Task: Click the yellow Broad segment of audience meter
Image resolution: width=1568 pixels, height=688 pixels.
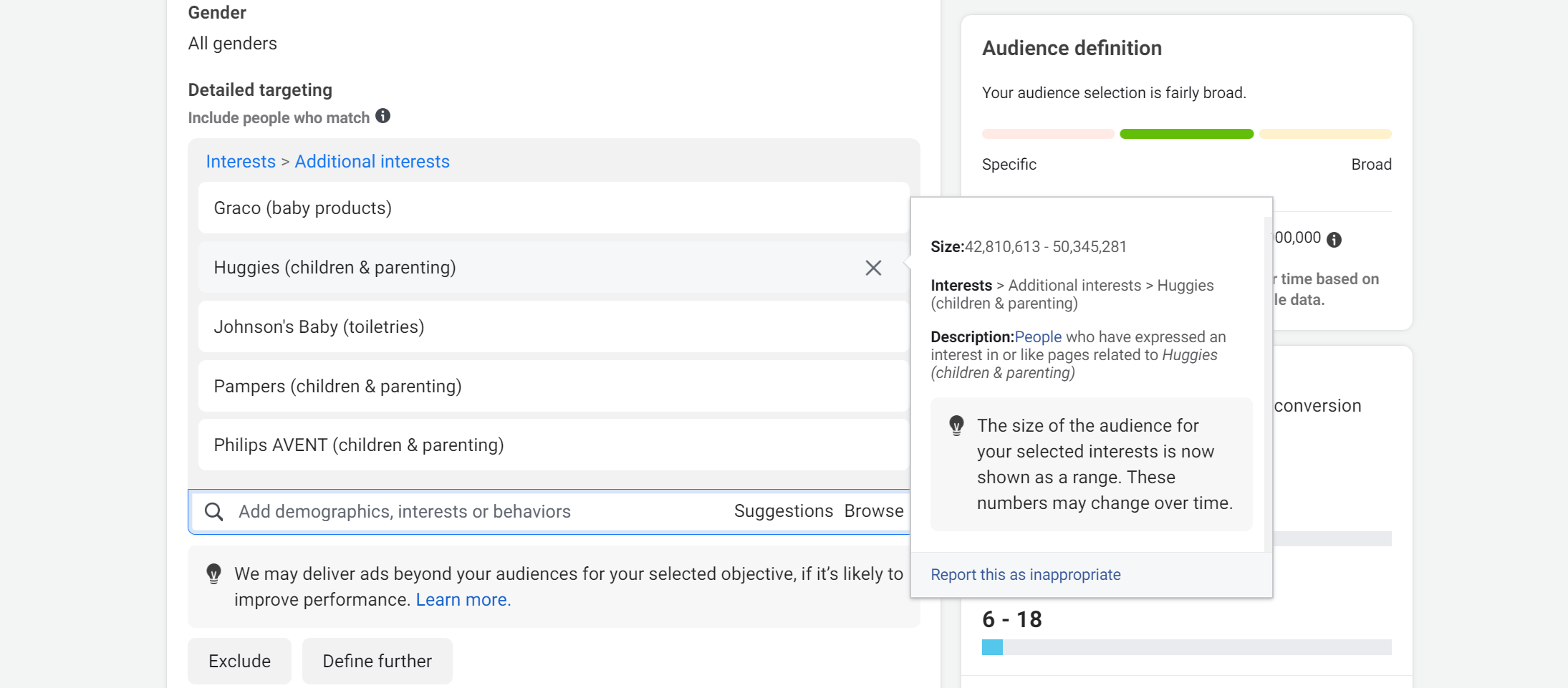Action: [x=1325, y=134]
